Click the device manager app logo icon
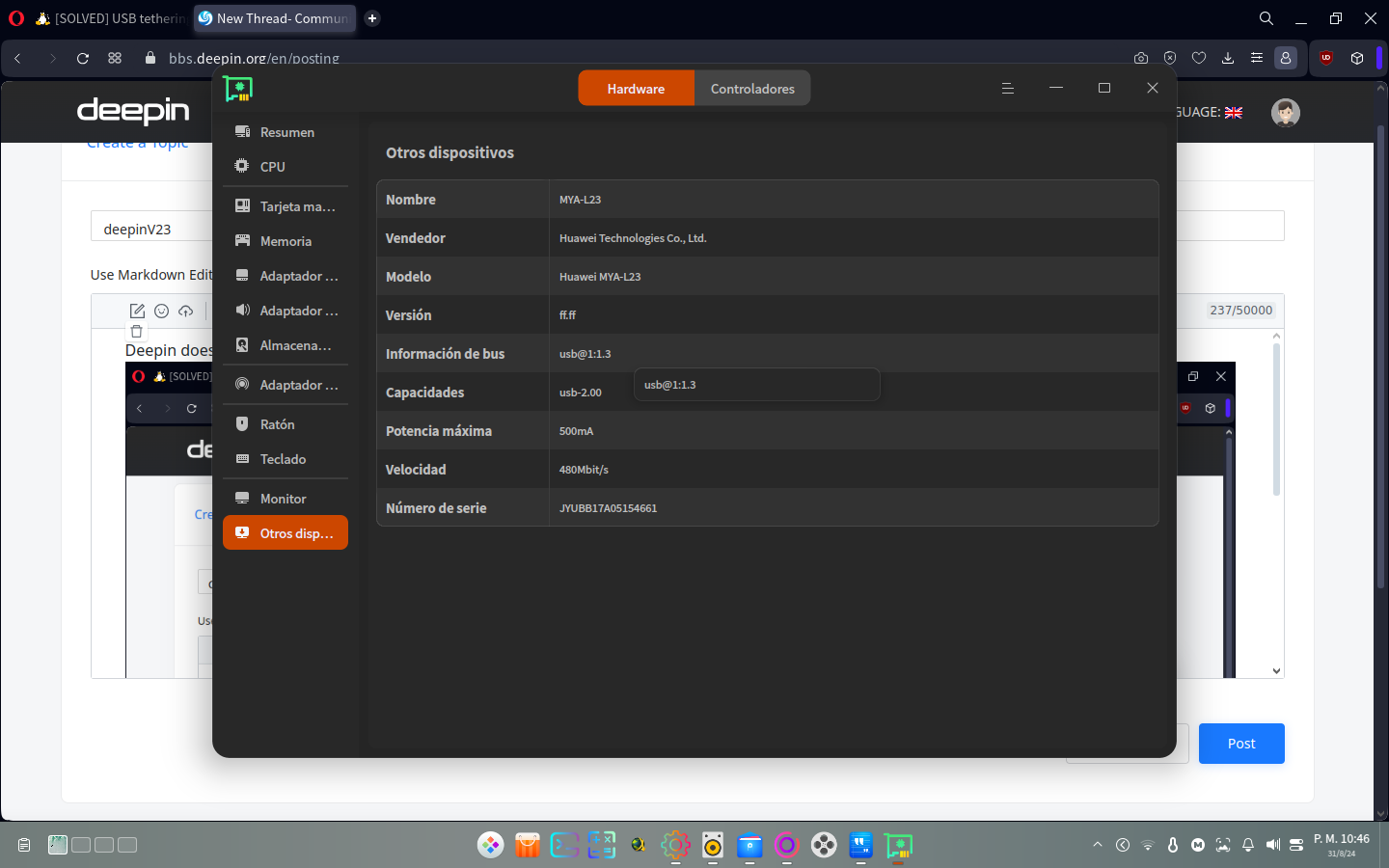The height and width of the screenshot is (868, 1389). (238, 89)
